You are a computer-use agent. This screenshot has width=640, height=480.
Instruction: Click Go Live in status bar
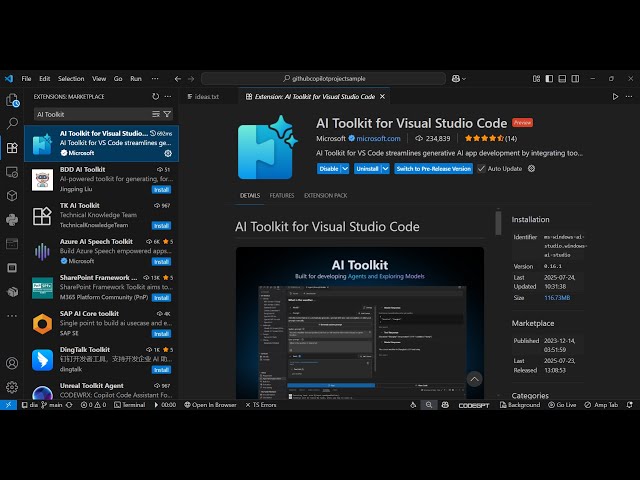pyautogui.click(x=562, y=405)
